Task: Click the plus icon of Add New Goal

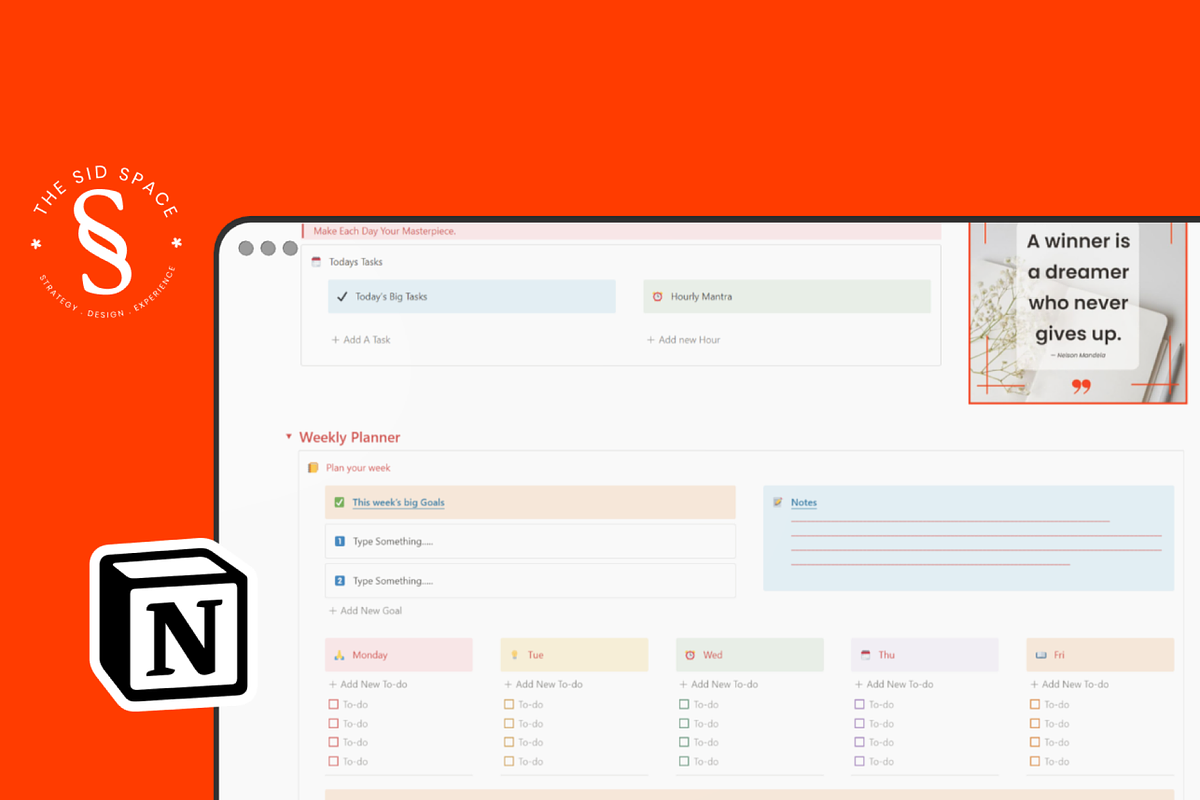Action: coord(333,611)
